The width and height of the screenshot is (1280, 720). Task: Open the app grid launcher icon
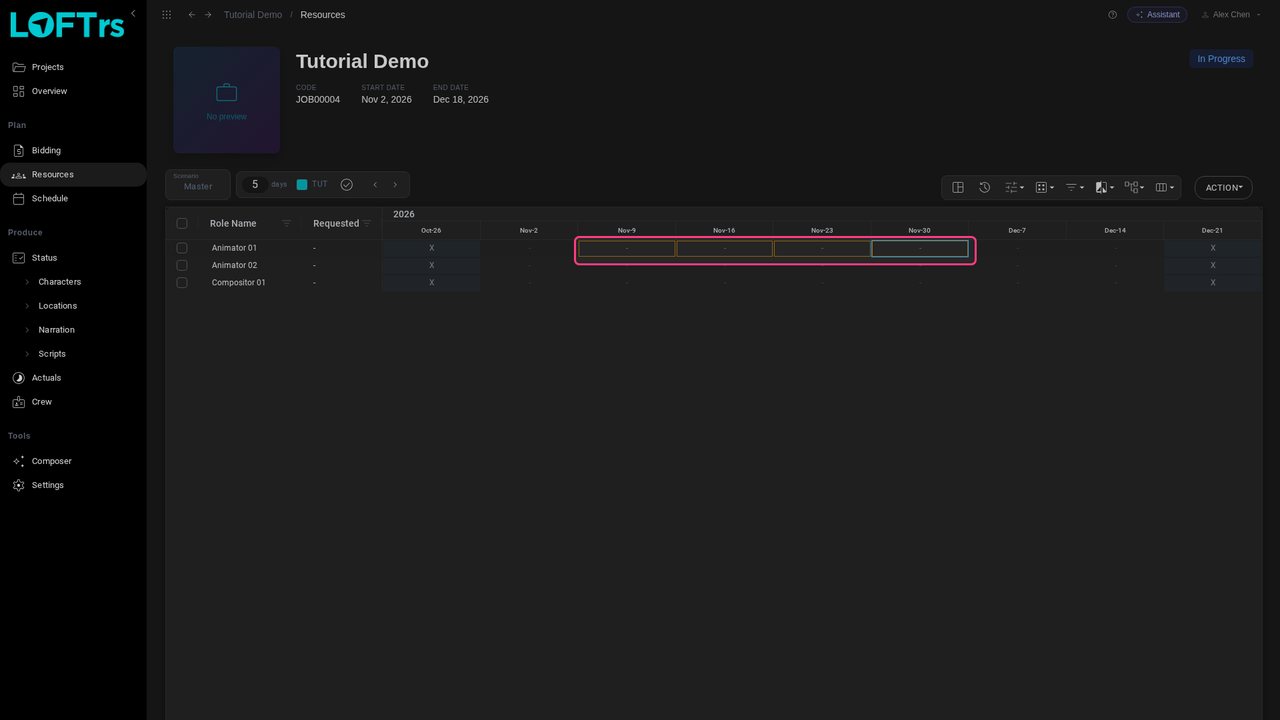click(166, 15)
